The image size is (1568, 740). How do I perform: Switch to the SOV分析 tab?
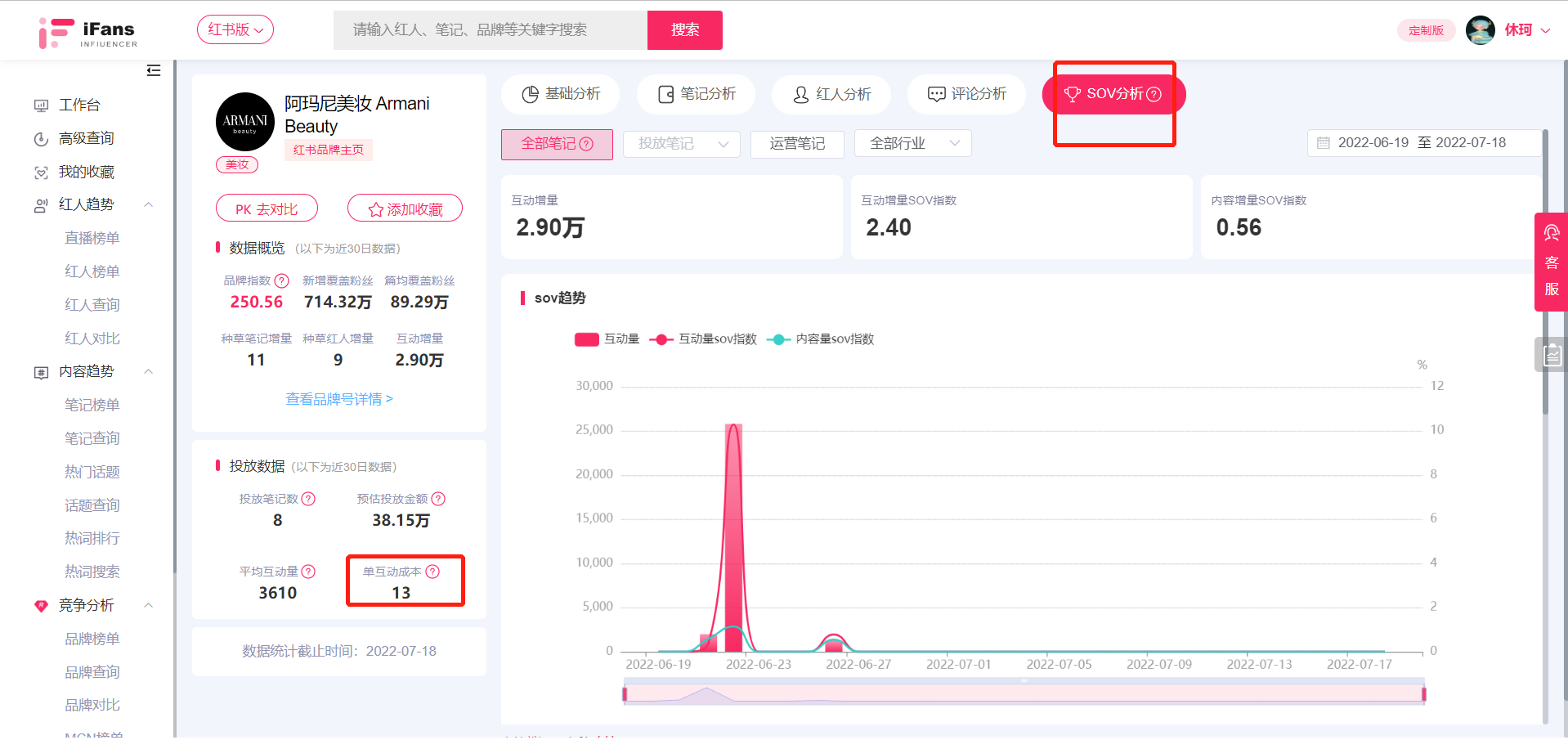[1113, 94]
